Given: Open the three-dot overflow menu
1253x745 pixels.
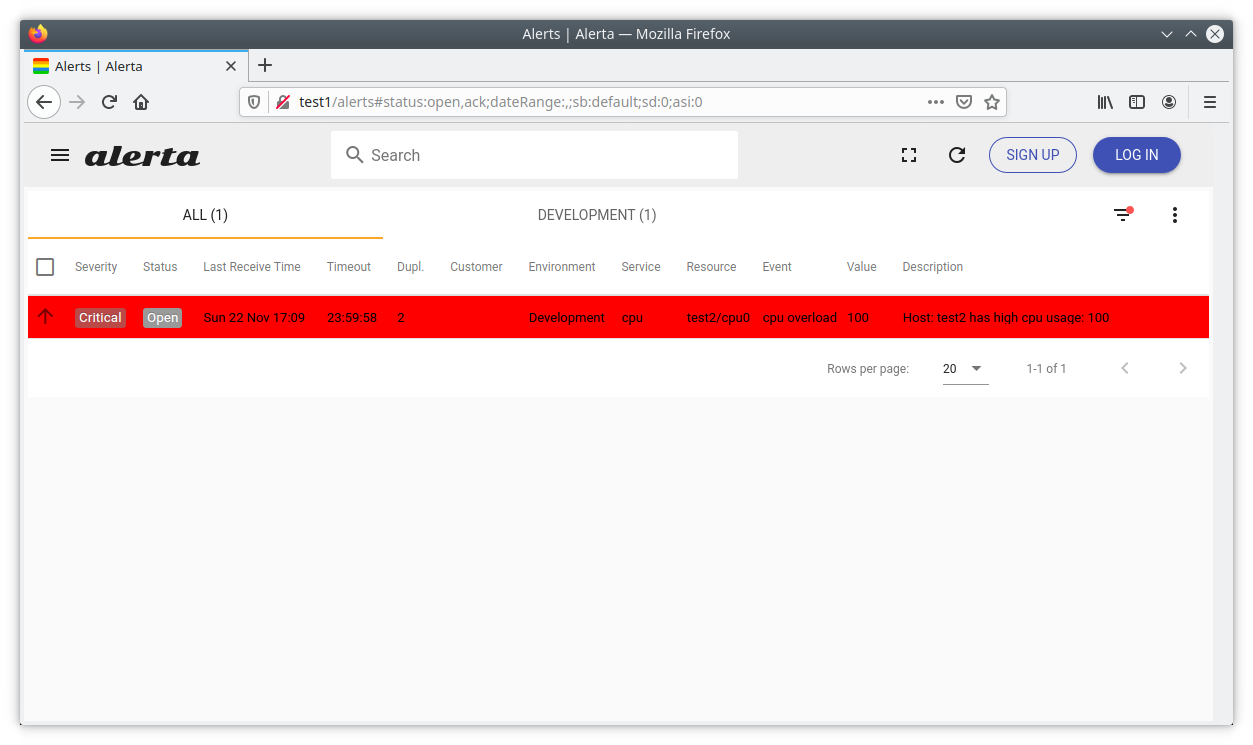Looking at the screenshot, I should 1174,215.
